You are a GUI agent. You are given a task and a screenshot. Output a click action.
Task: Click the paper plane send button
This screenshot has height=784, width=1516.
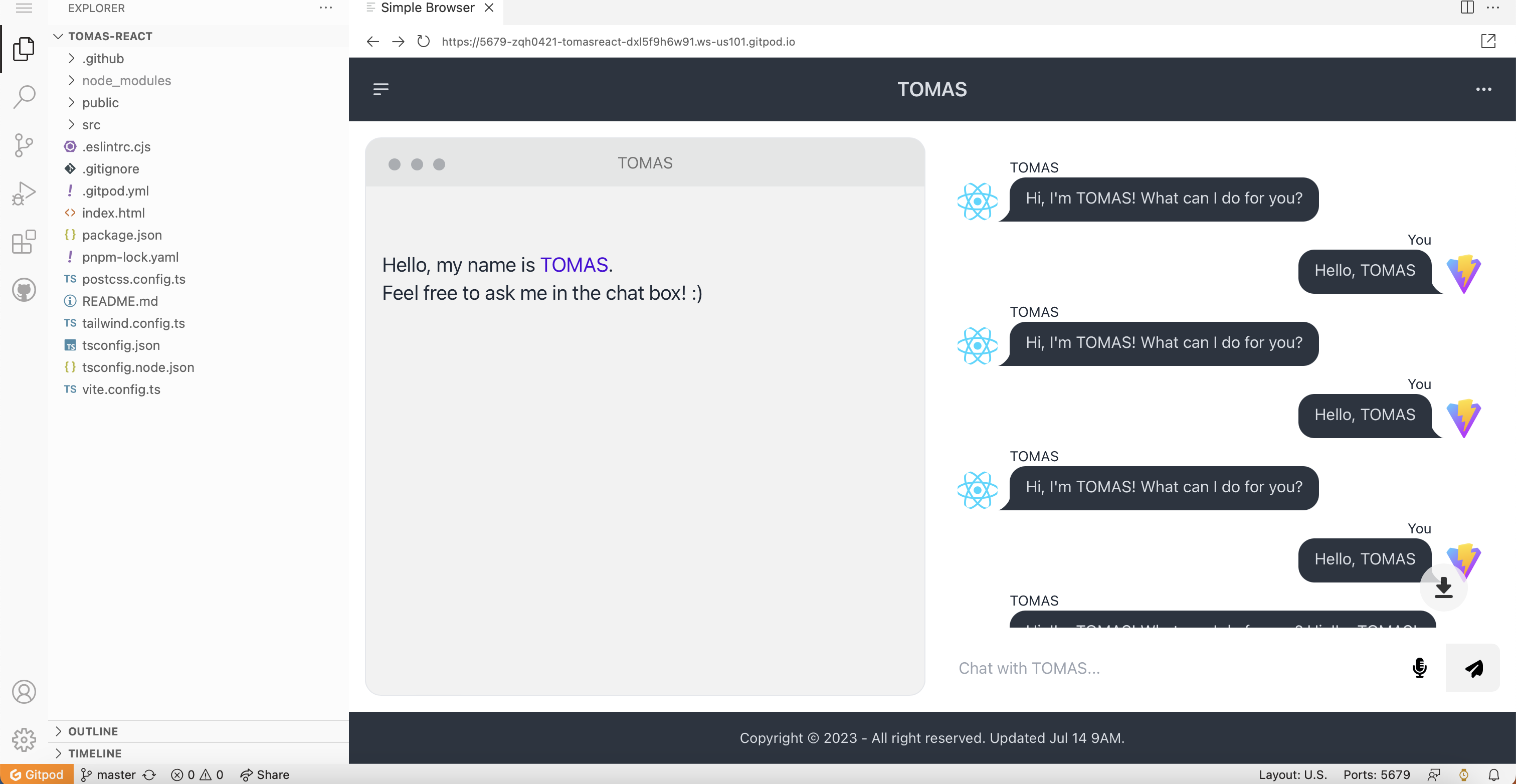[1473, 668]
